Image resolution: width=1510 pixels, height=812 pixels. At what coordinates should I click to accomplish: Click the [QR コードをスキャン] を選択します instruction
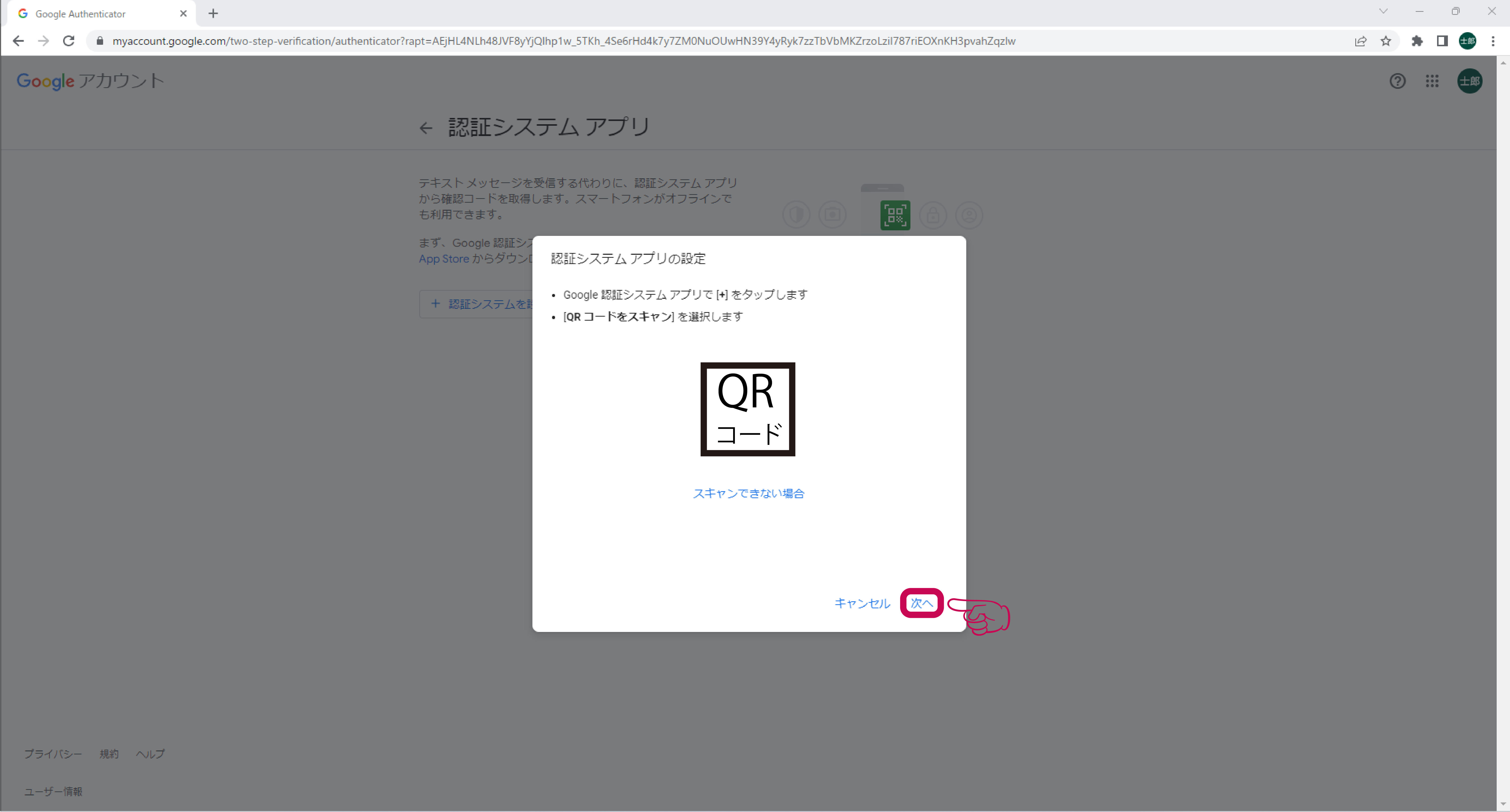653,317
